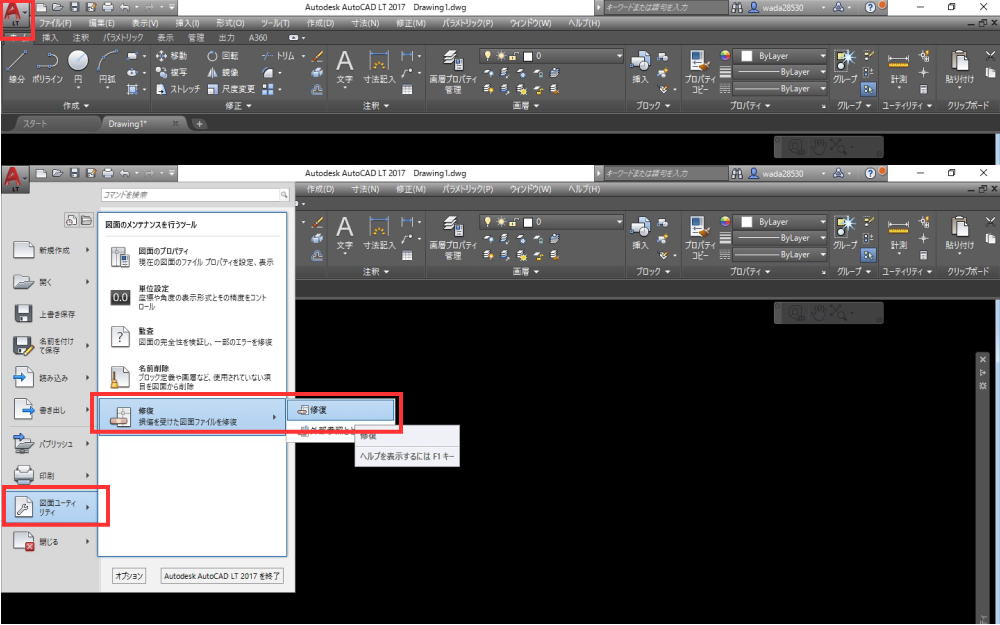Viewport: 1000px width, 625px height.
Task: Click 上書き保存 in the application menu
Action: click(x=51, y=314)
